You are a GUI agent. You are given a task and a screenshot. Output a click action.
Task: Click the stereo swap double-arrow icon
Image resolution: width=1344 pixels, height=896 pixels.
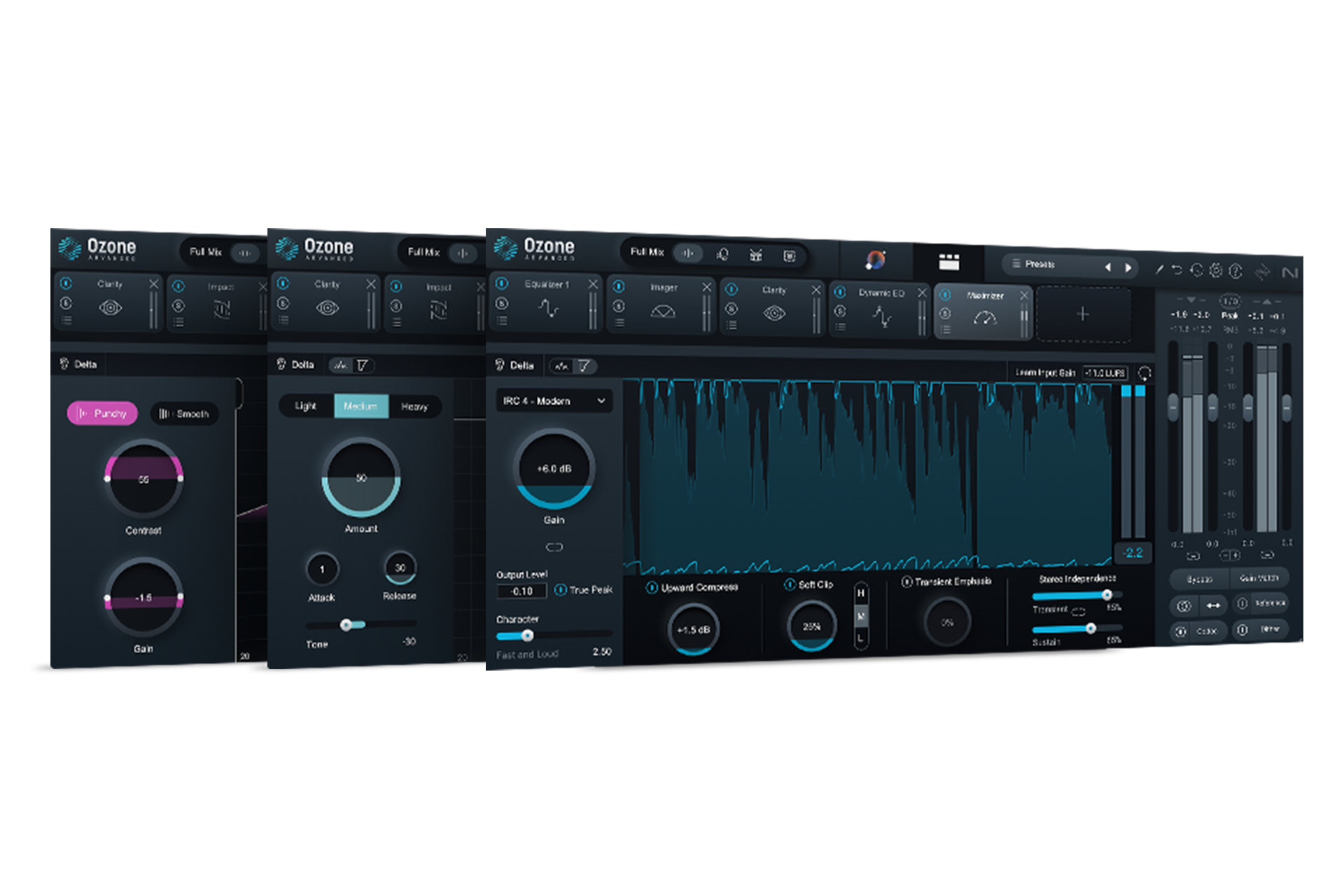1213,605
